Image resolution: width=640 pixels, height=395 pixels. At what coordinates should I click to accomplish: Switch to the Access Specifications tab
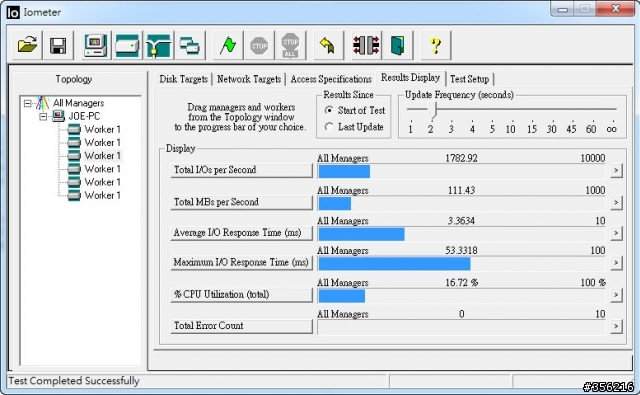331,79
